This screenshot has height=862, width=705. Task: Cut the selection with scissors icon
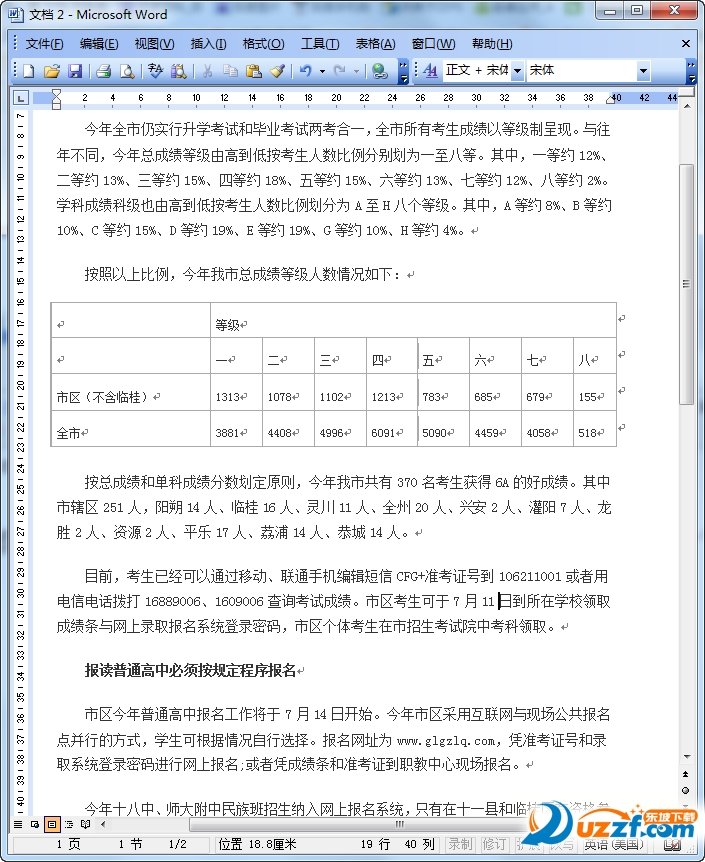pyautogui.click(x=207, y=70)
